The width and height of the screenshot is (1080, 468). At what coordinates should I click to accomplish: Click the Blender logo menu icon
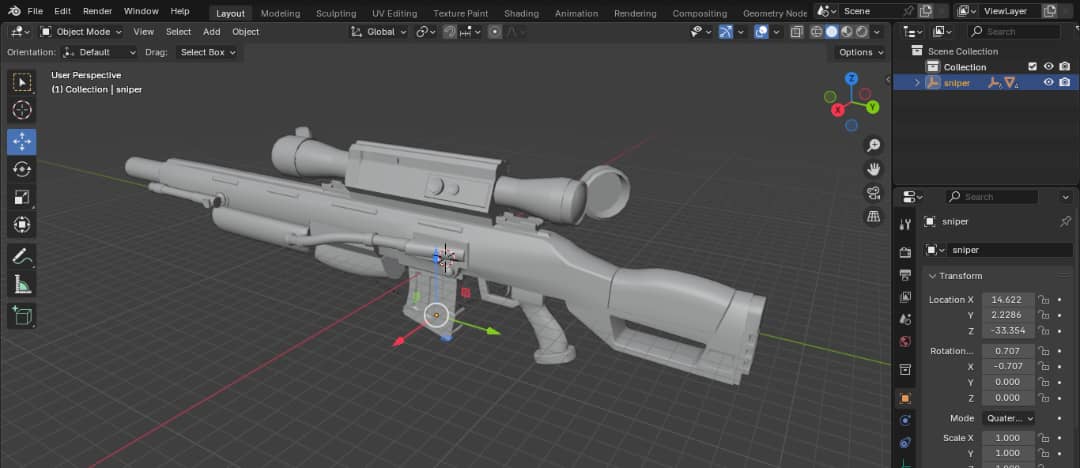pyautogui.click(x=14, y=11)
